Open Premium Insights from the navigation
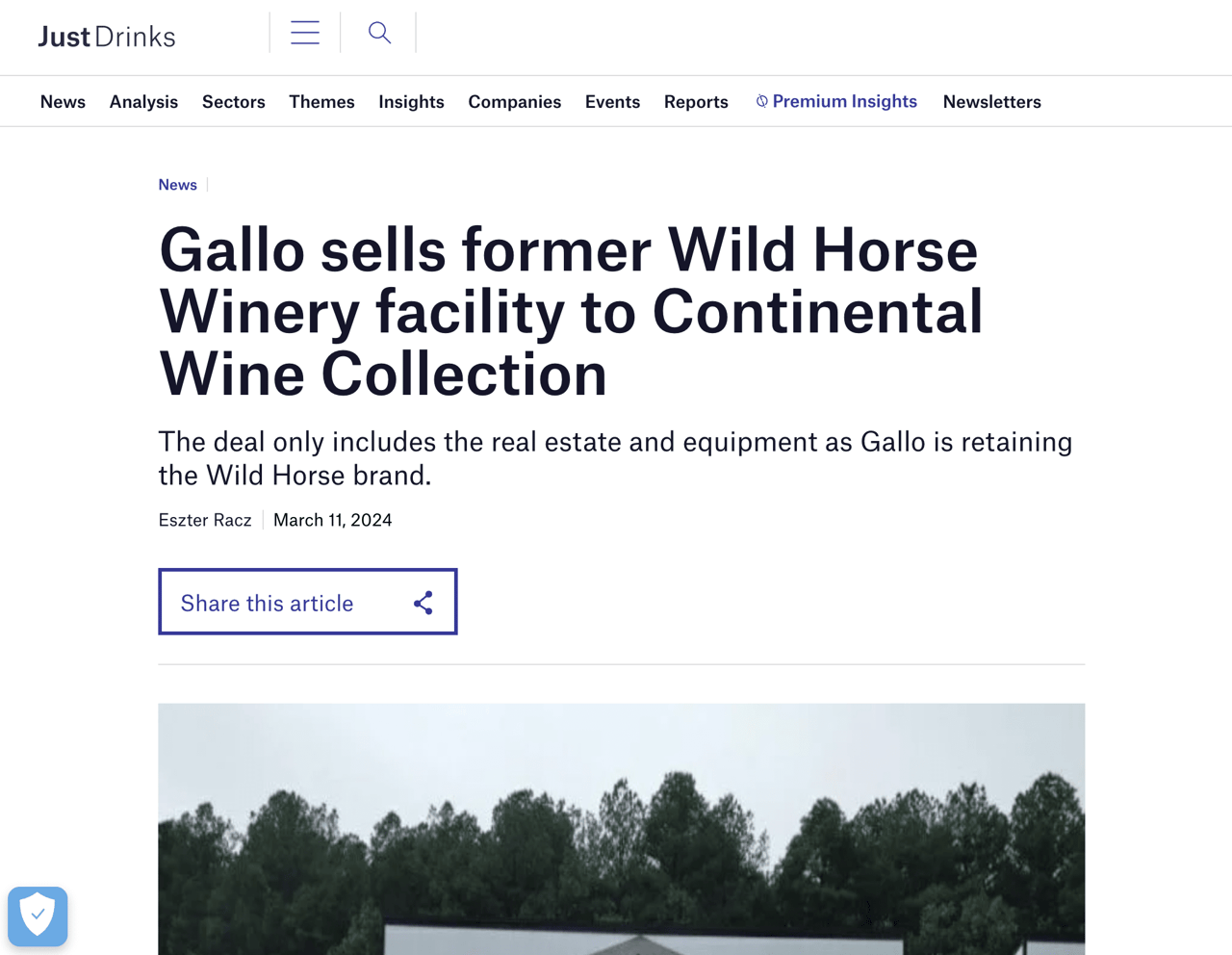Viewport: 1232px width, 955px height. pos(844,100)
